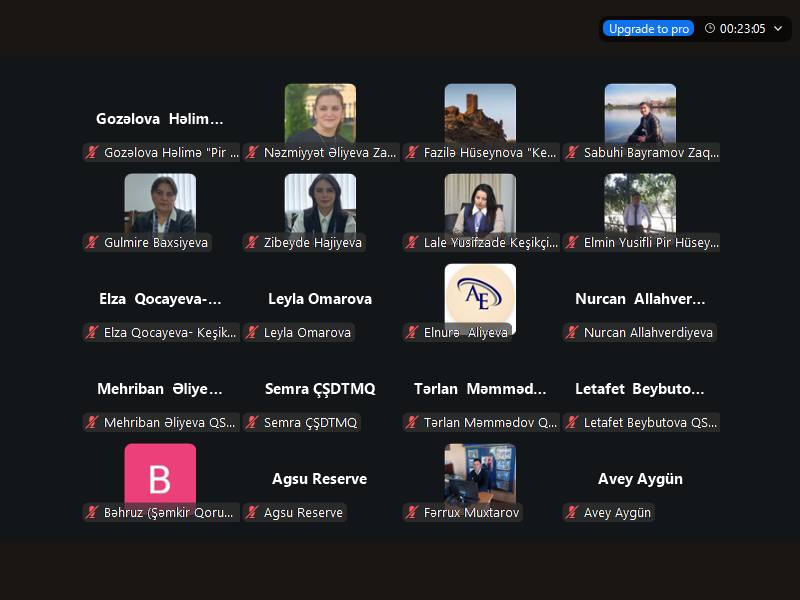
Task: Click muted mic icon for Semra ÇŞDTMQ
Action: click(x=252, y=422)
